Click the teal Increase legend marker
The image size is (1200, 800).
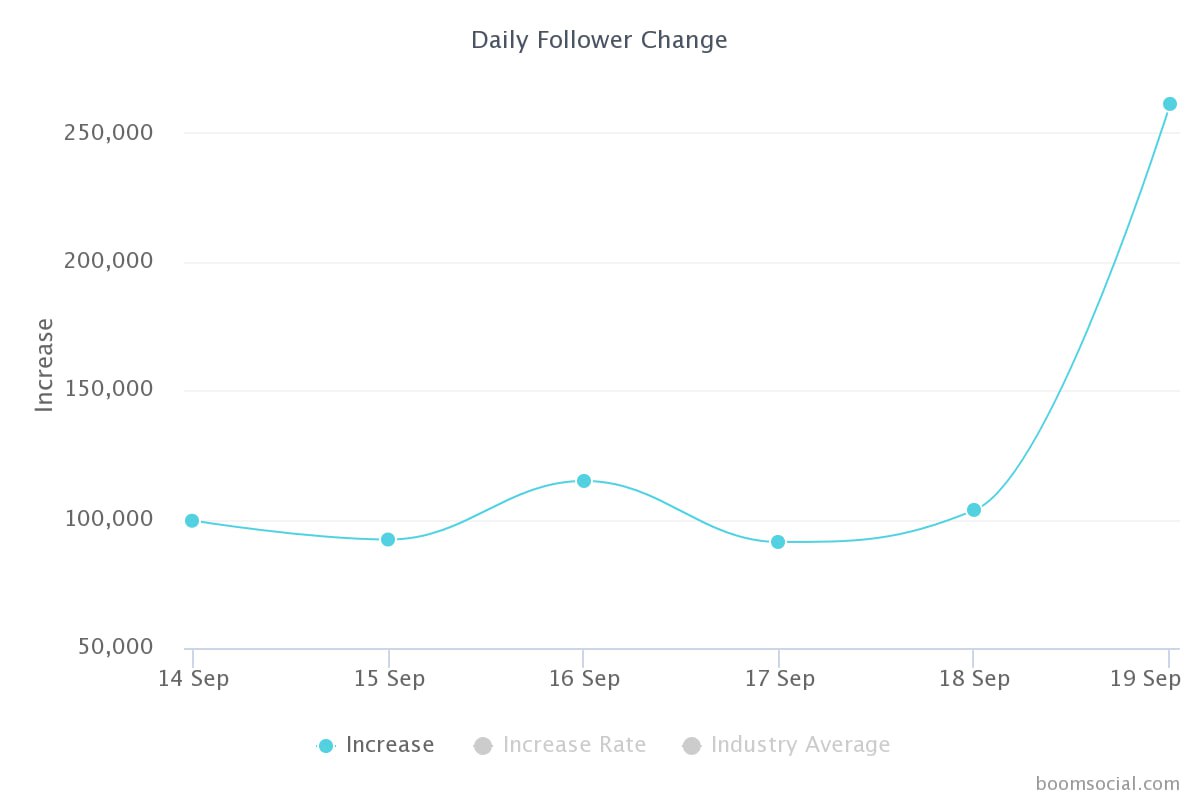pos(325,745)
